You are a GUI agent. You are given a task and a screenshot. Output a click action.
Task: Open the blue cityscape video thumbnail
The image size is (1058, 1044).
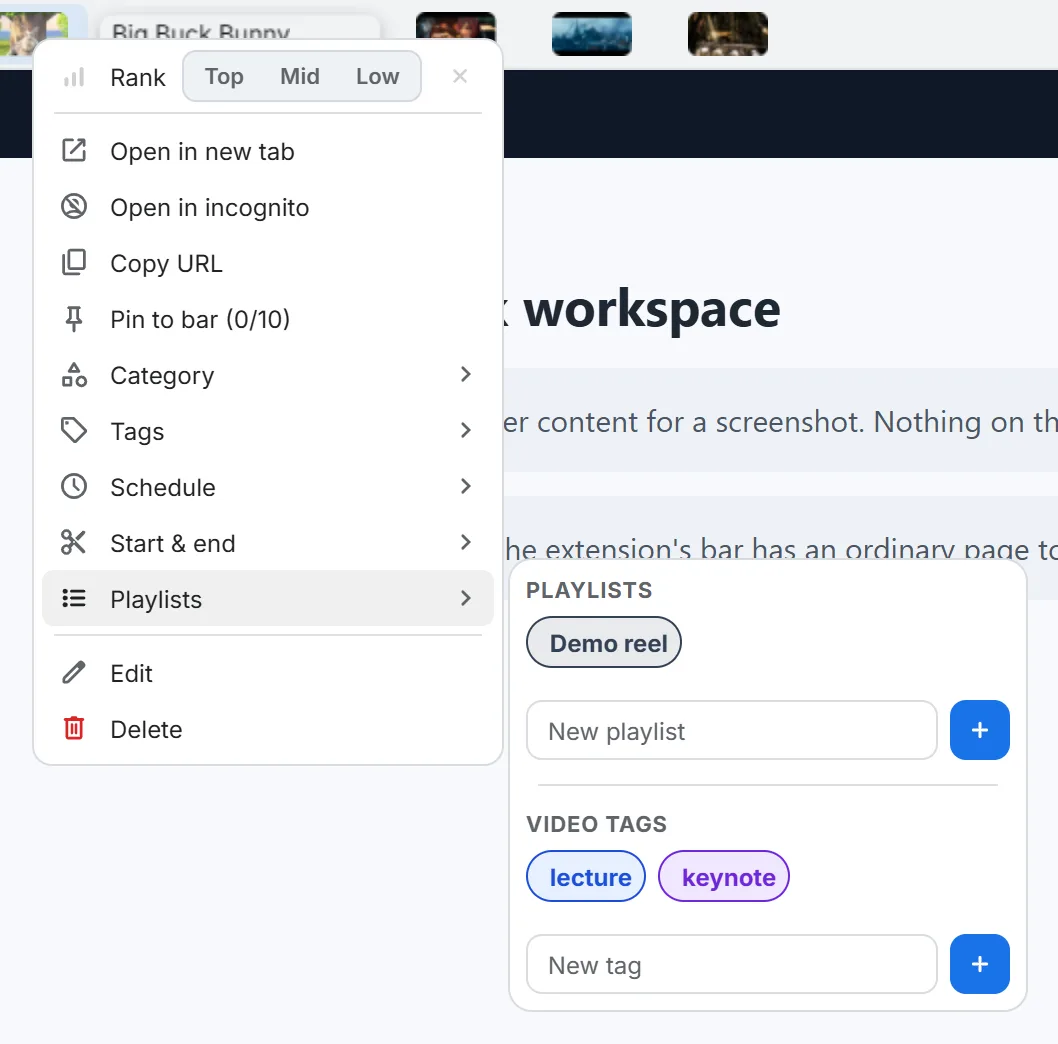[592, 33]
